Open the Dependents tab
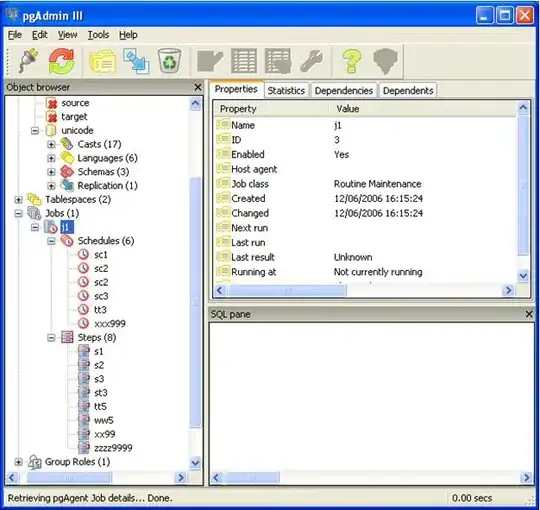This screenshot has width=540, height=510. click(x=408, y=91)
